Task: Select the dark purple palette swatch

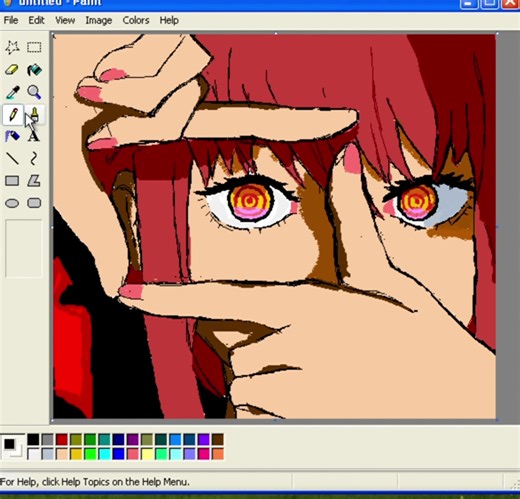Action: pyautogui.click(x=133, y=439)
